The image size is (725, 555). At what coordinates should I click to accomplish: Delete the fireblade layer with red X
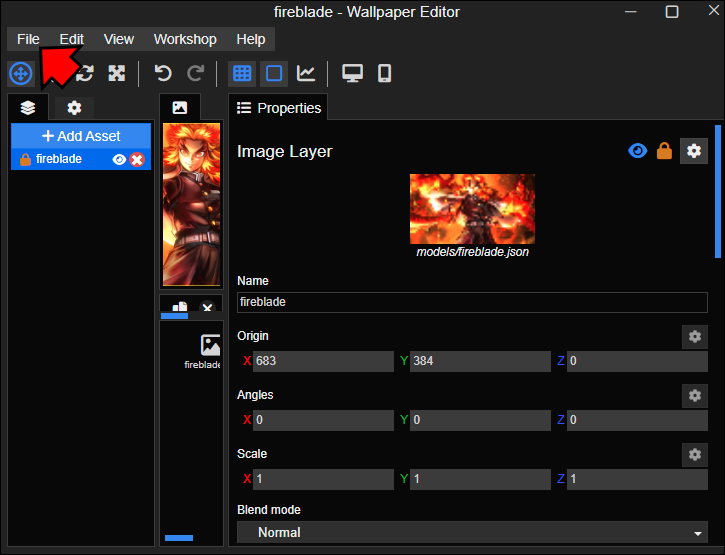pyautogui.click(x=137, y=159)
